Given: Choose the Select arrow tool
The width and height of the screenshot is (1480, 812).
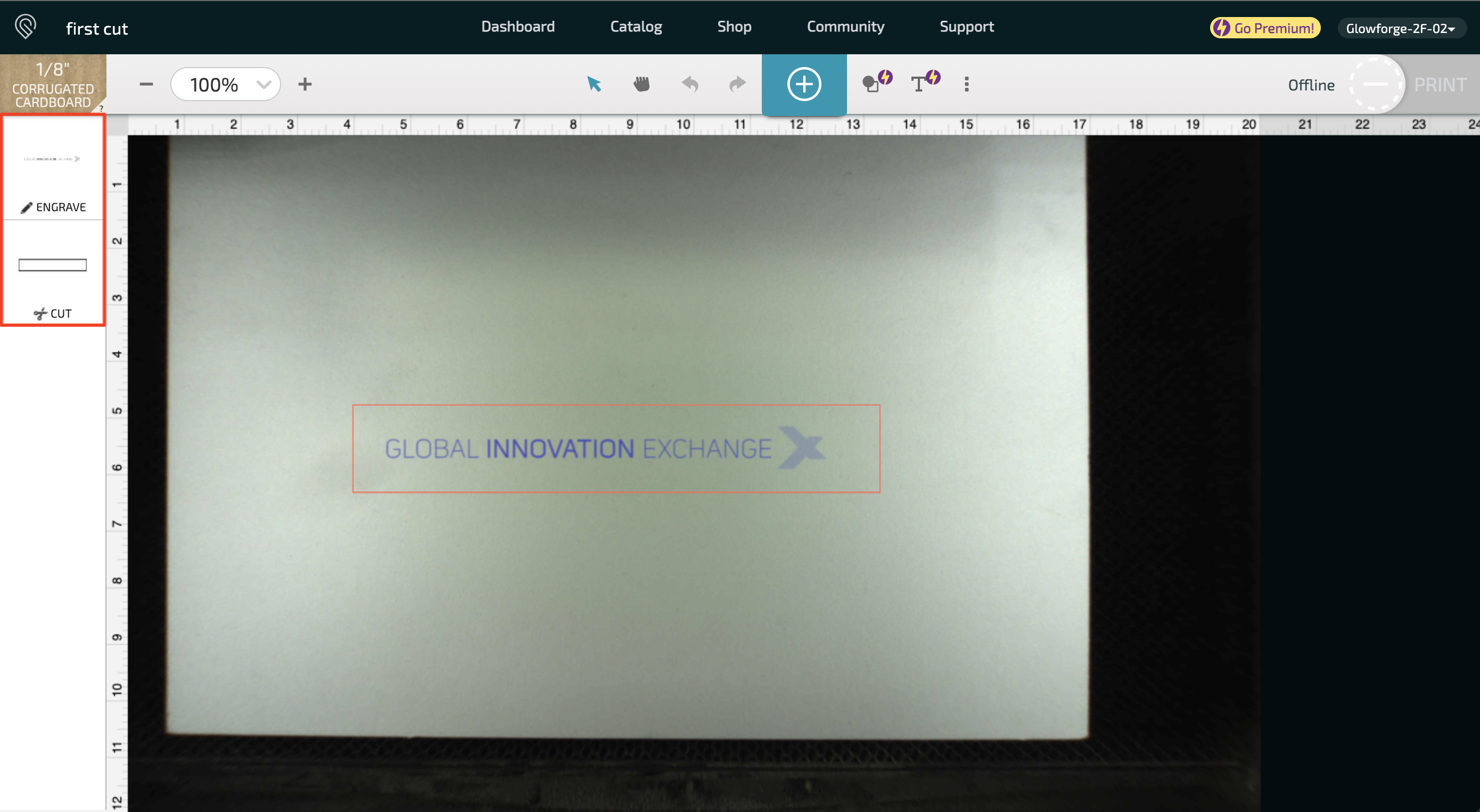Looking at the screenshot, I should [x=594, y=85].
